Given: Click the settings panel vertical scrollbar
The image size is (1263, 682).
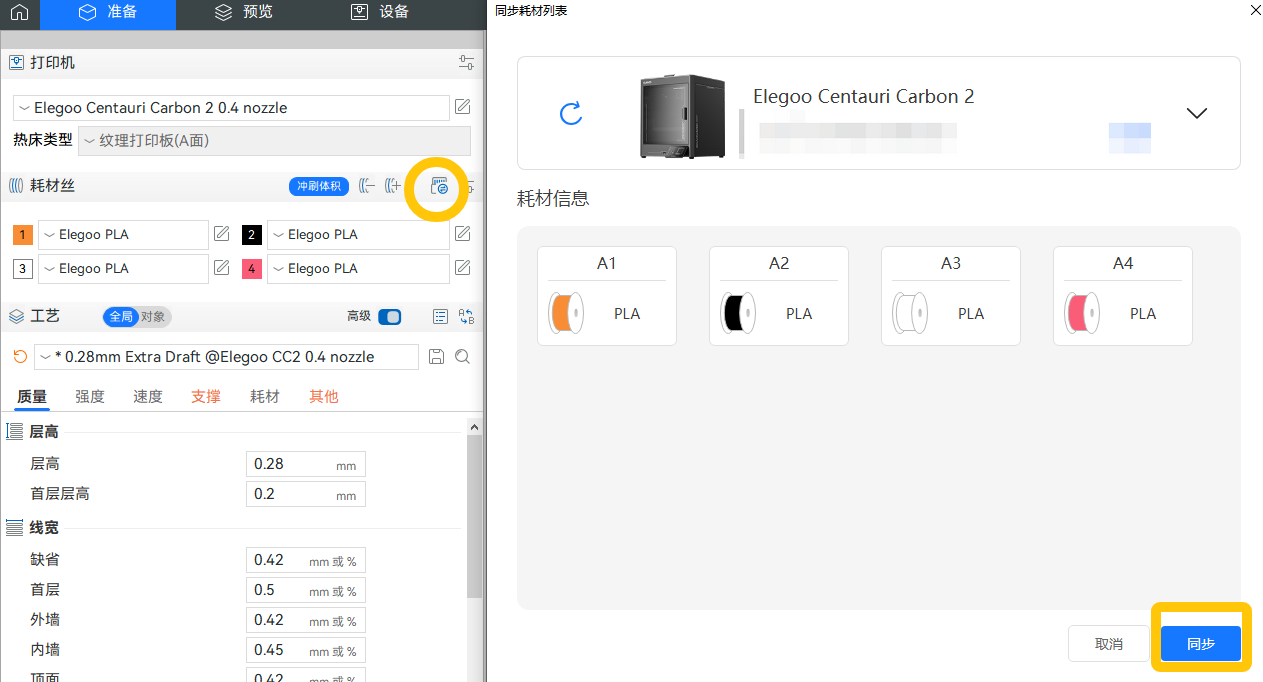Looking at the screenshot, I should [x=475, y=515].
